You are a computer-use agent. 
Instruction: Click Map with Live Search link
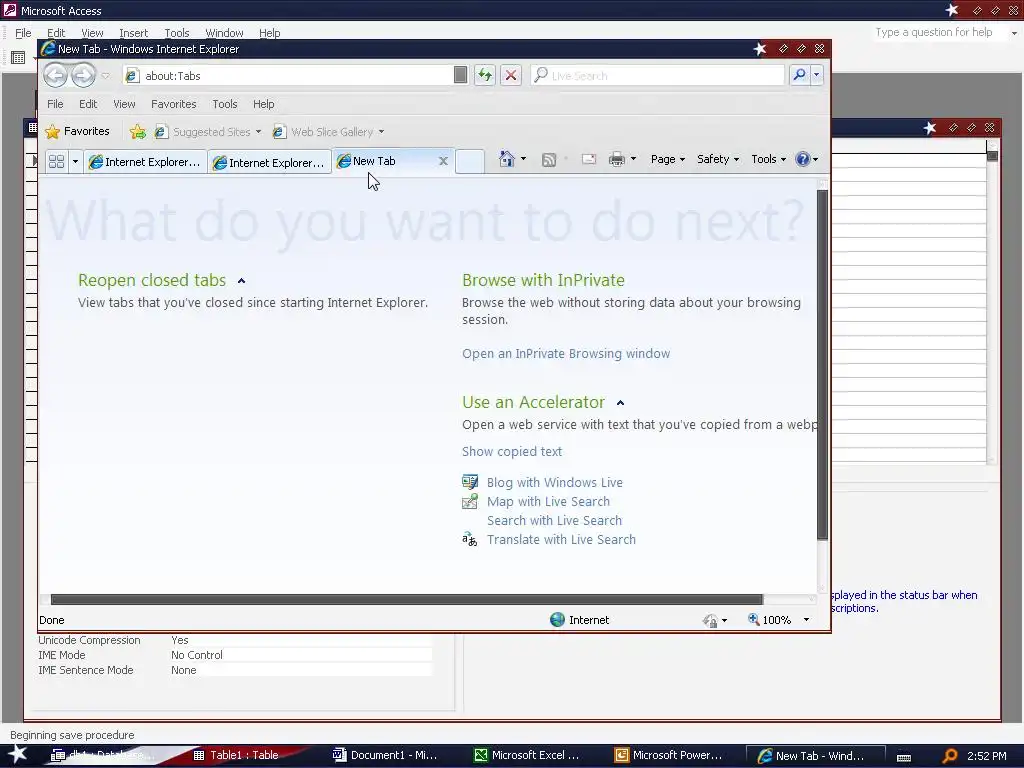click(x=548, y=502)
